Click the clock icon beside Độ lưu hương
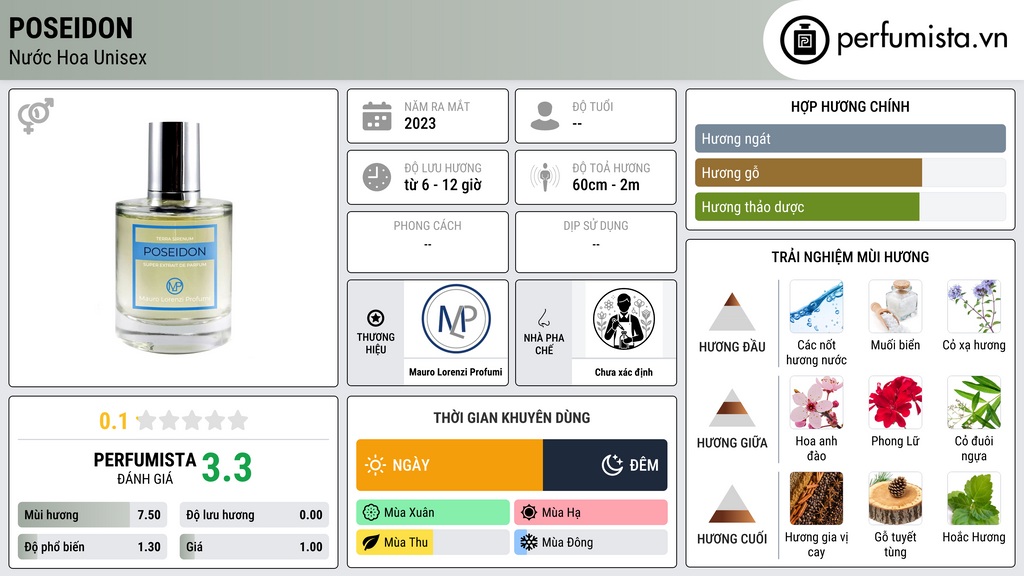 pos(377,177)
